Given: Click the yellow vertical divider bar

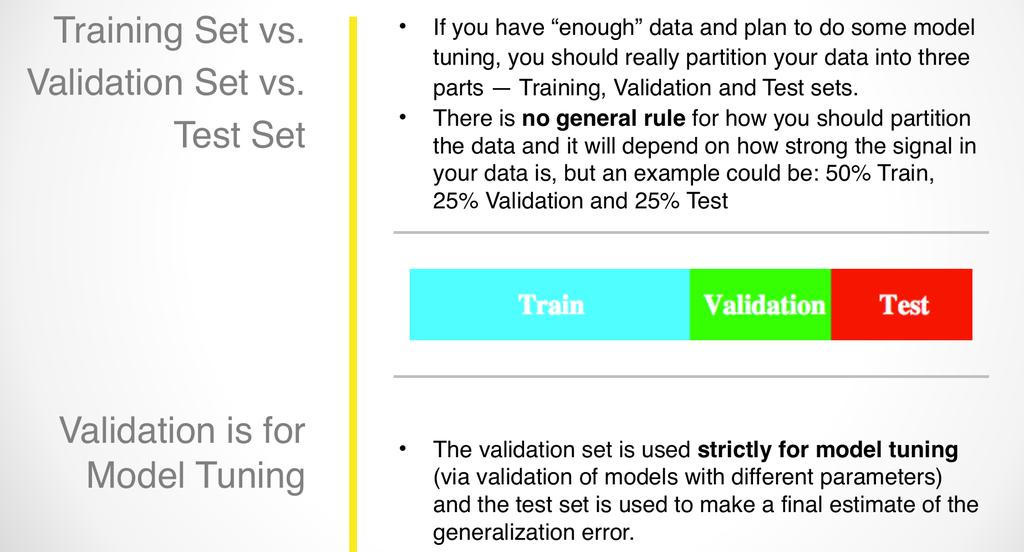Looking at the screenshot, I should [x=353, y=284].
